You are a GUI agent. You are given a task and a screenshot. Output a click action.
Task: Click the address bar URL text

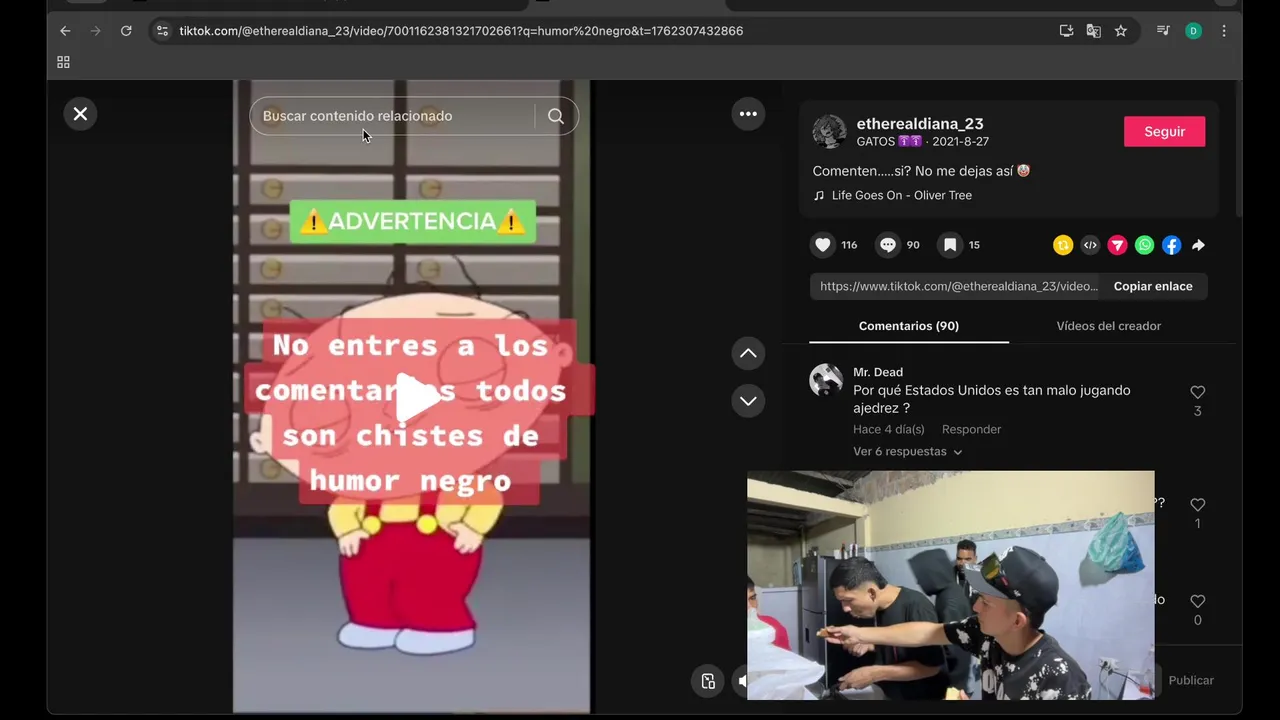(461, 31)
